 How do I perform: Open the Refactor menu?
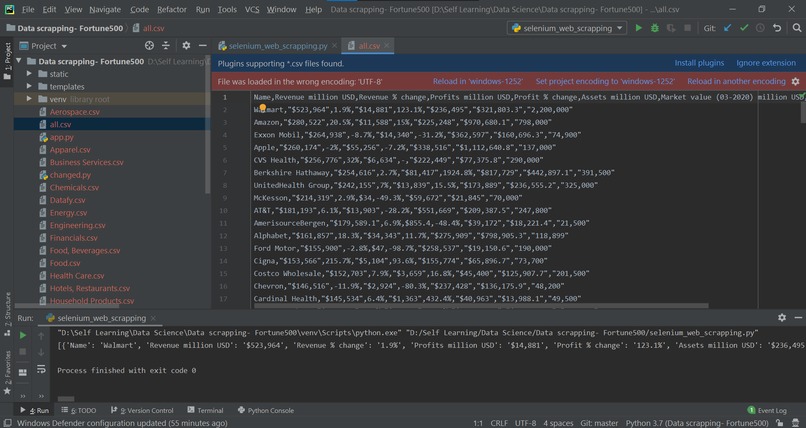[x=172, y=9]
